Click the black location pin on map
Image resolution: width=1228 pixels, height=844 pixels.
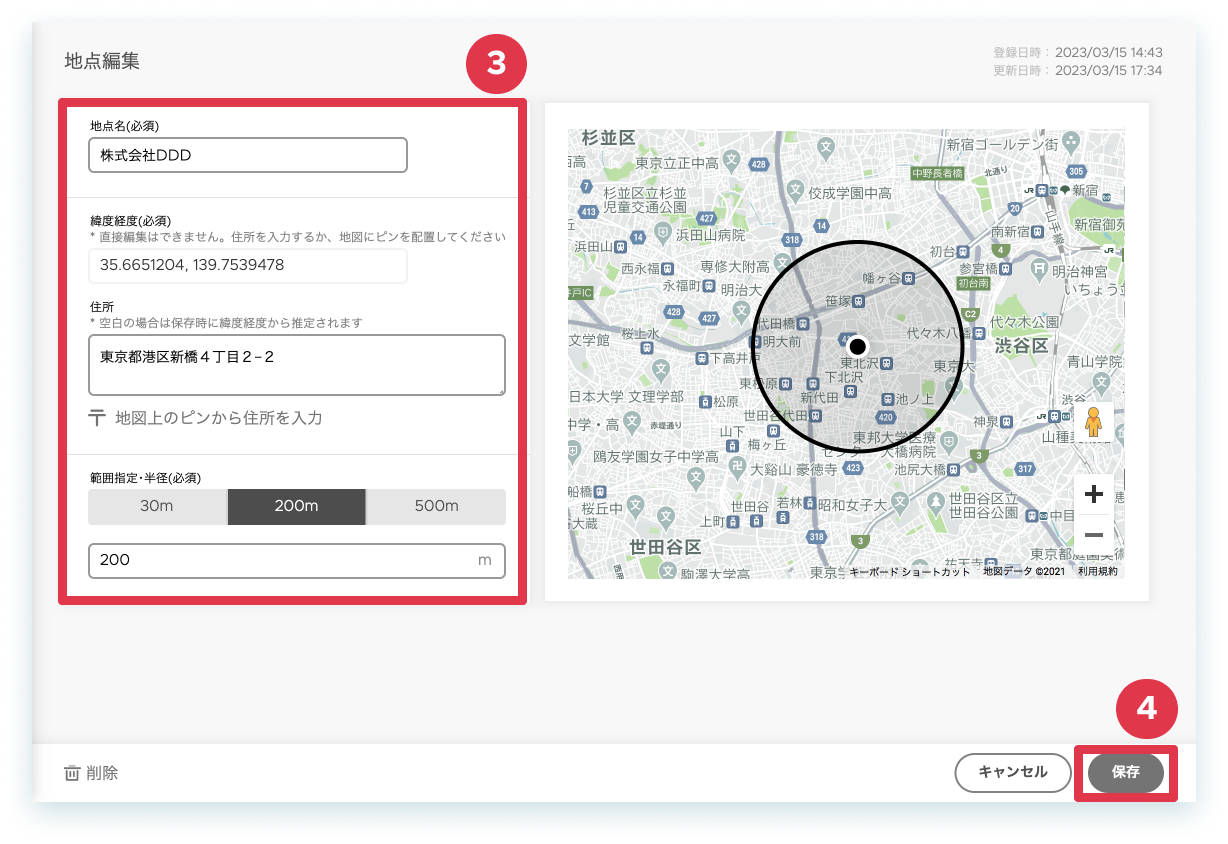point(857,346)
